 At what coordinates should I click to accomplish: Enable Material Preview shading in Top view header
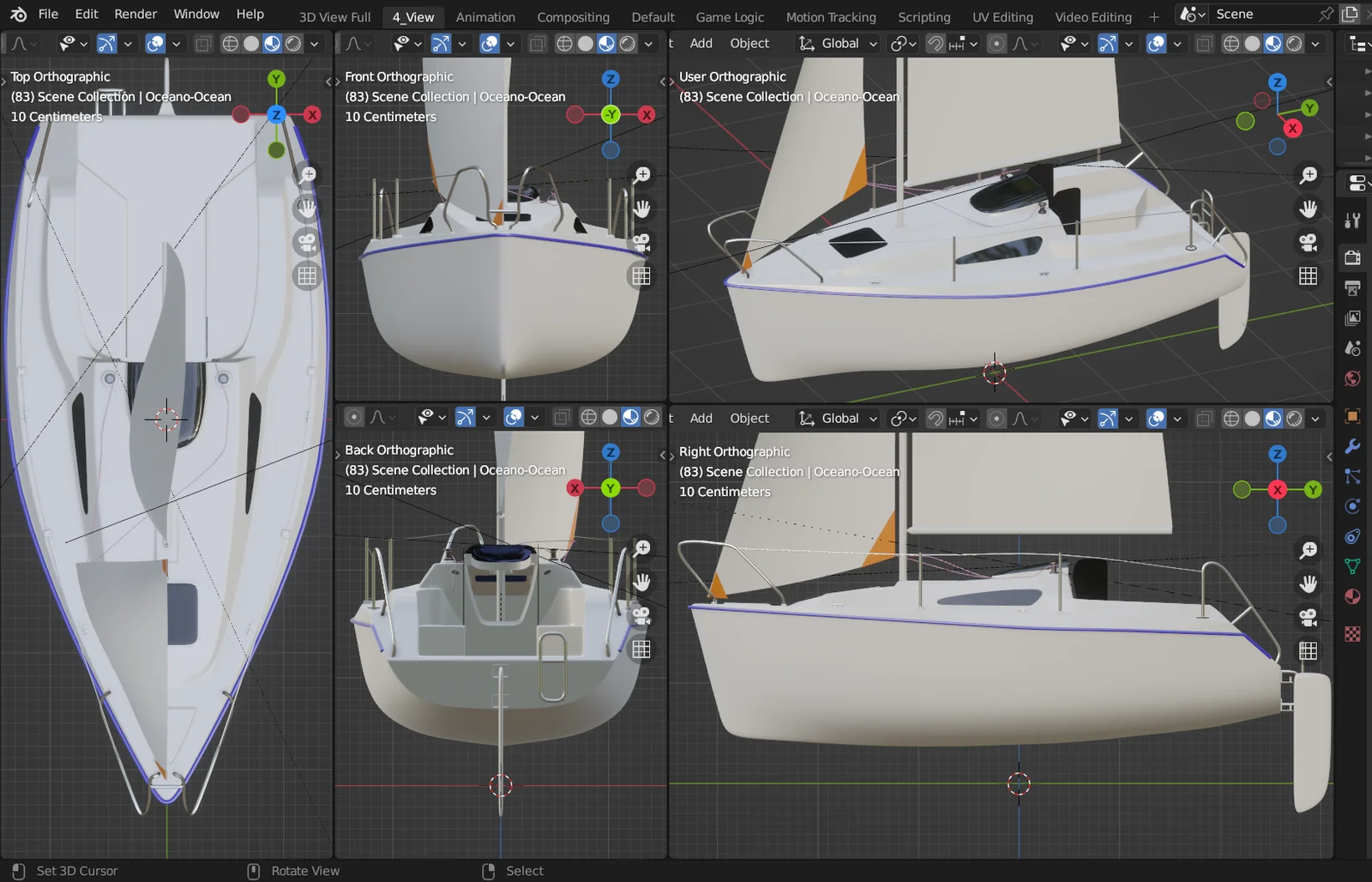(271, 43)
